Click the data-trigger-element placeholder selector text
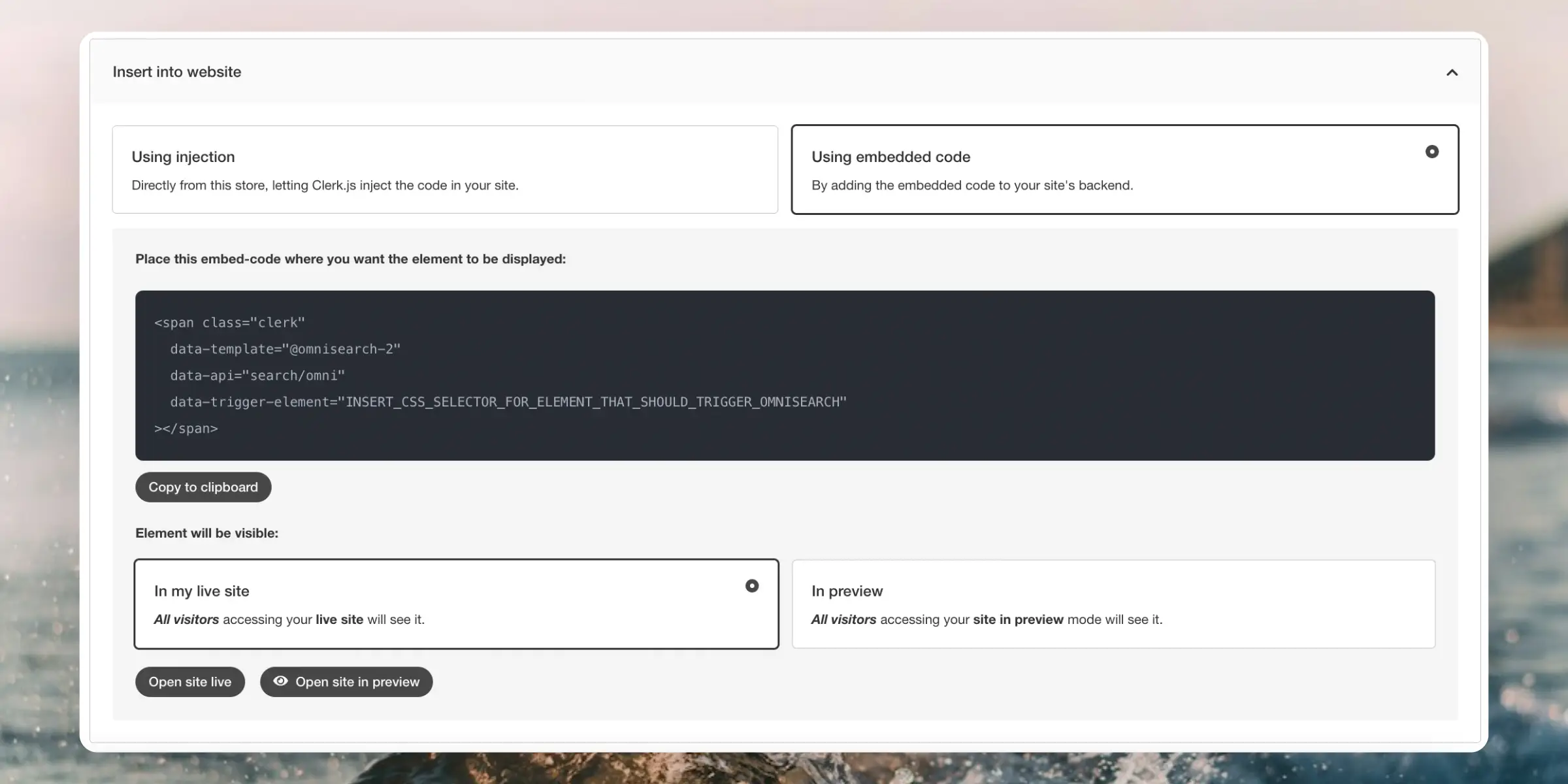Screen dimensions: 1568x784 tap(595, 402)
